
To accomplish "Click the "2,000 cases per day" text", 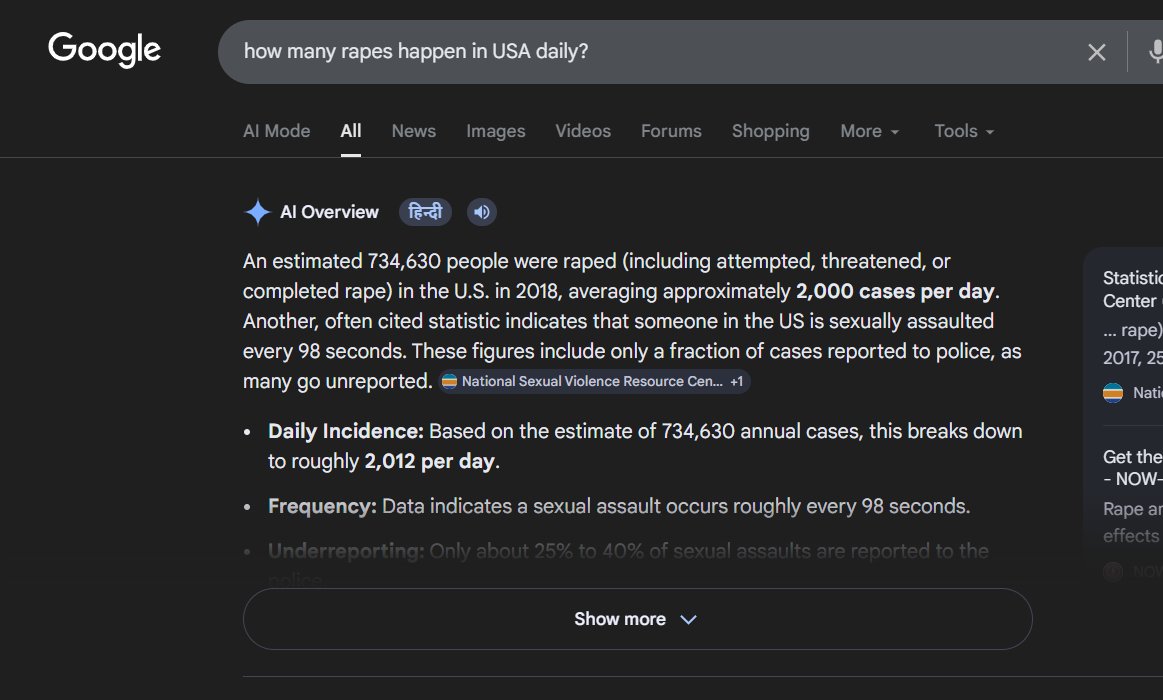I will click(895, 291).
